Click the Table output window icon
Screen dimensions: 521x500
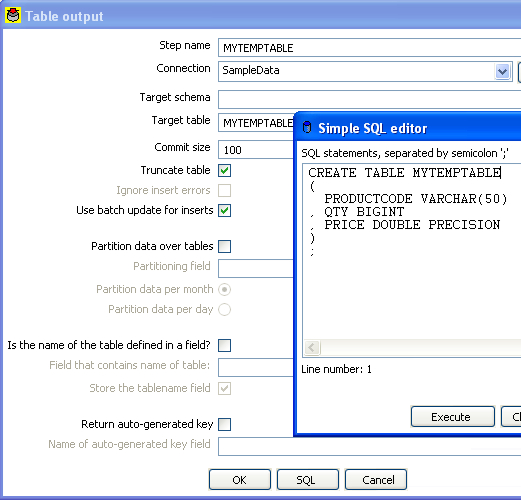[x=13, y=16]
